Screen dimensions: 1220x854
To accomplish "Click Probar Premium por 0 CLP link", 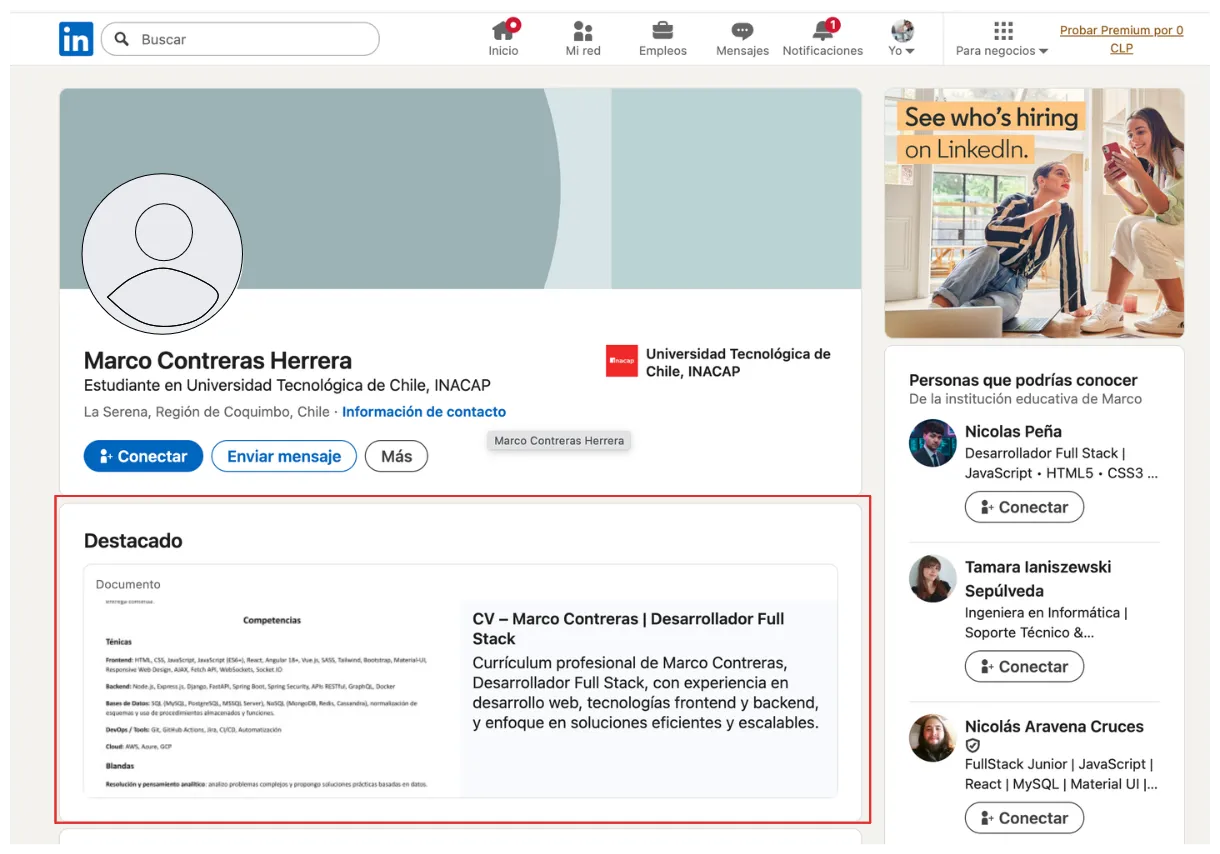I will coord(1121,39).
